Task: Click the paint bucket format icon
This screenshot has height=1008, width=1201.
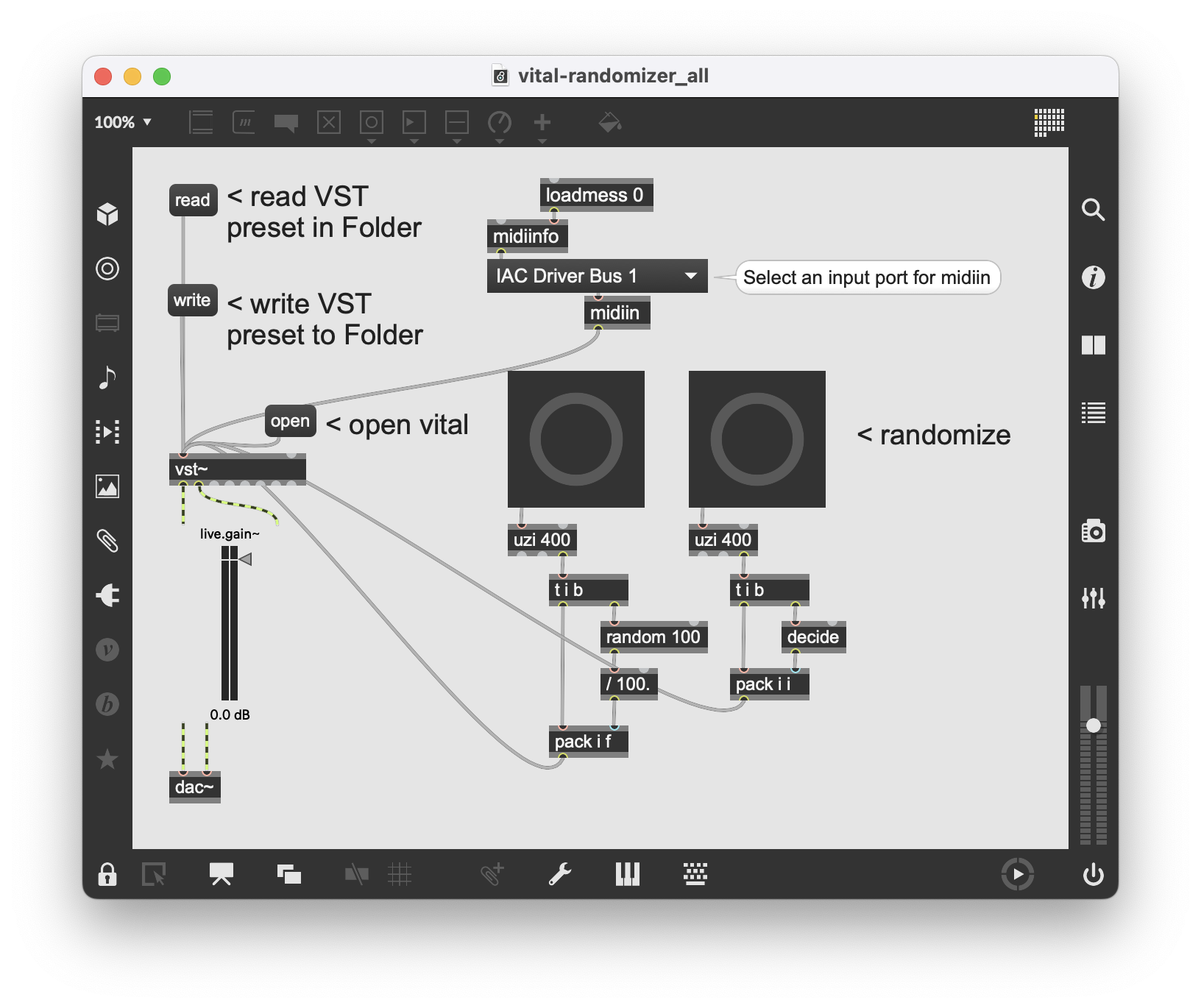Action: pos(609,122)
